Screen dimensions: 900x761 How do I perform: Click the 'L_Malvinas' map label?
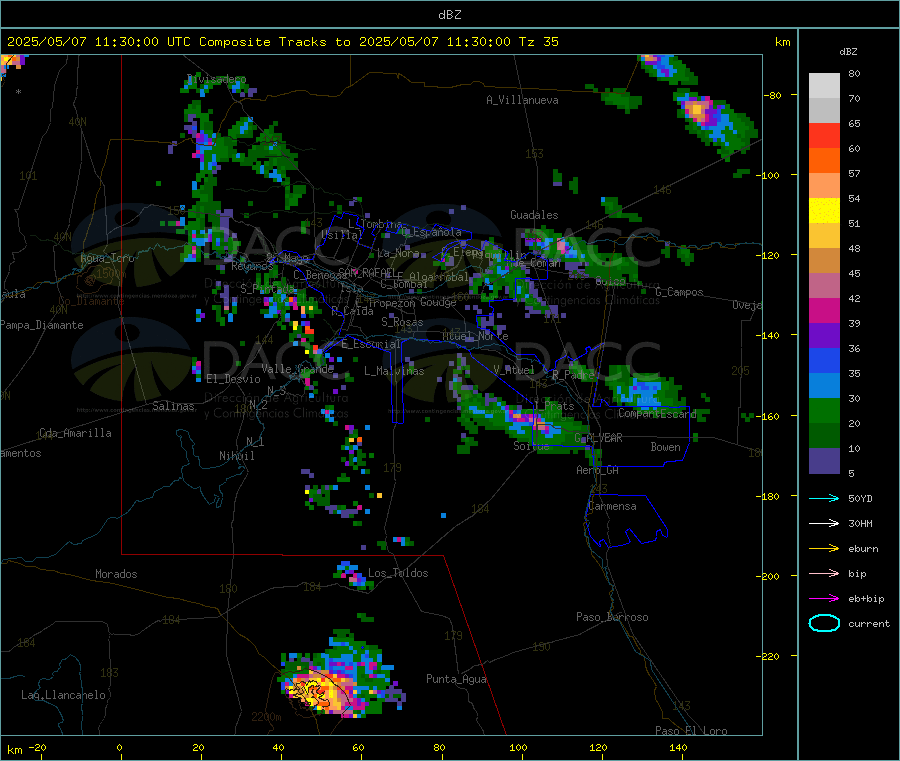point(394,371)
